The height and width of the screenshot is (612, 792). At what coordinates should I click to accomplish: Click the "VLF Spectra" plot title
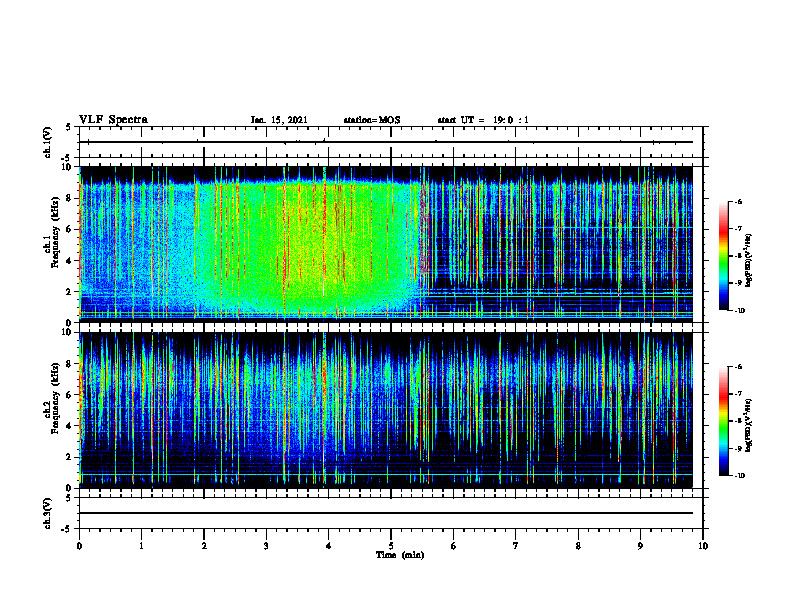(113, 120)
